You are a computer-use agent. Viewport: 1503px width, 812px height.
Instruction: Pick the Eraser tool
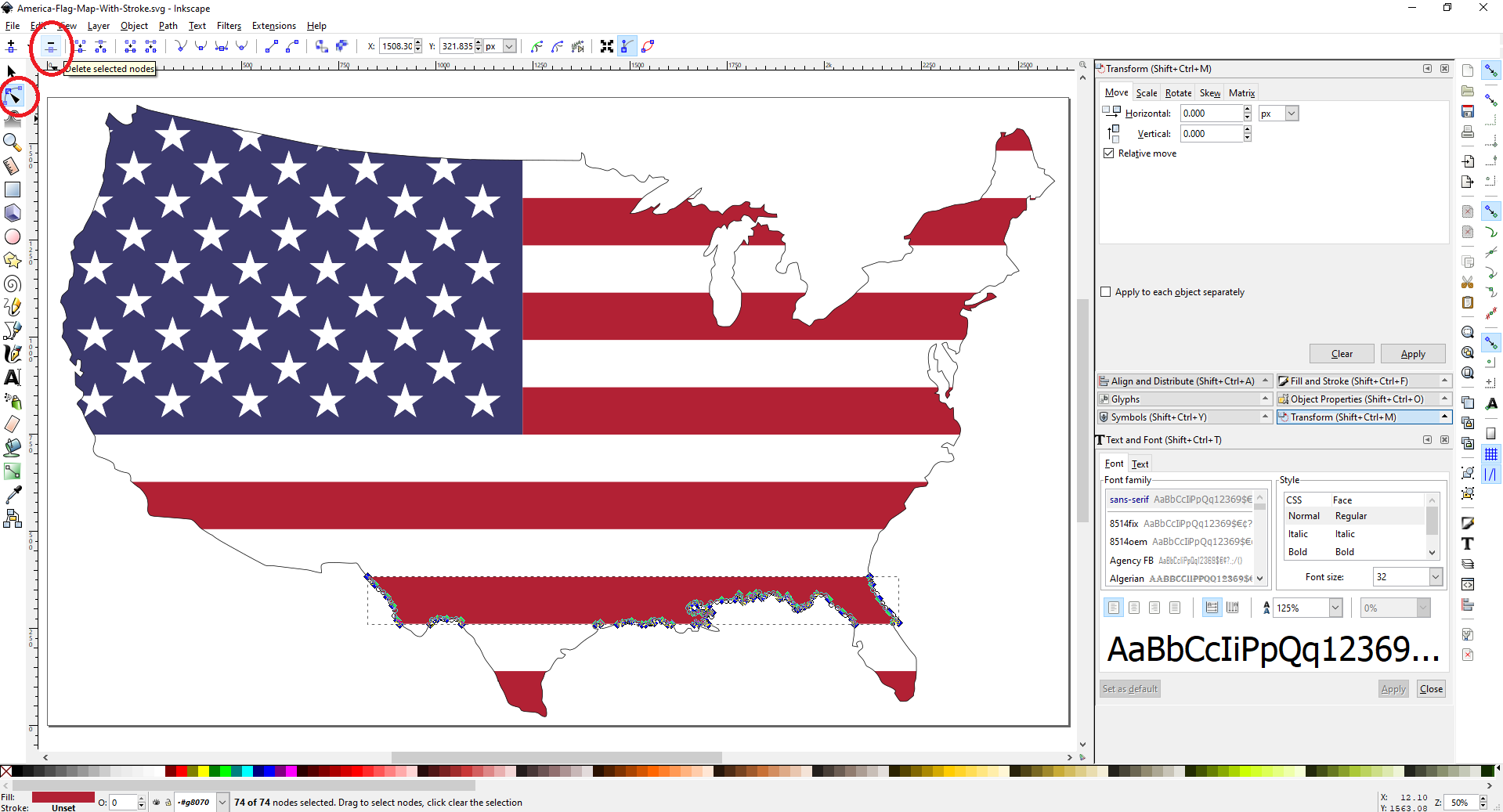pyautogui.click(x=12, y=424)
